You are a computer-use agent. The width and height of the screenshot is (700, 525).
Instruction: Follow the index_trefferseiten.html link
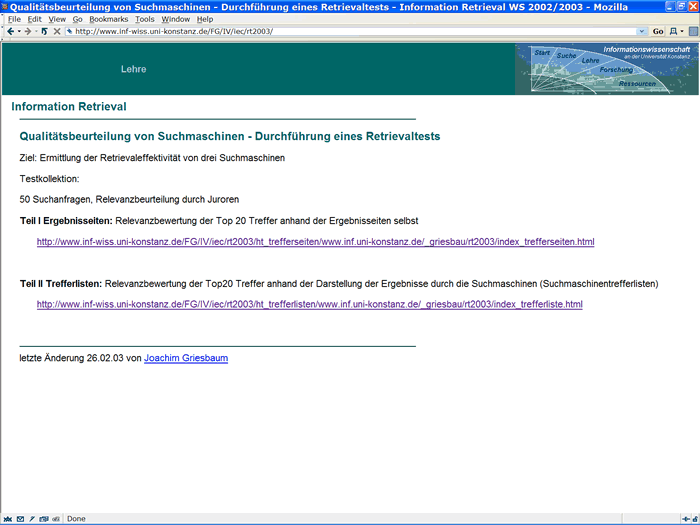point(315,242)
